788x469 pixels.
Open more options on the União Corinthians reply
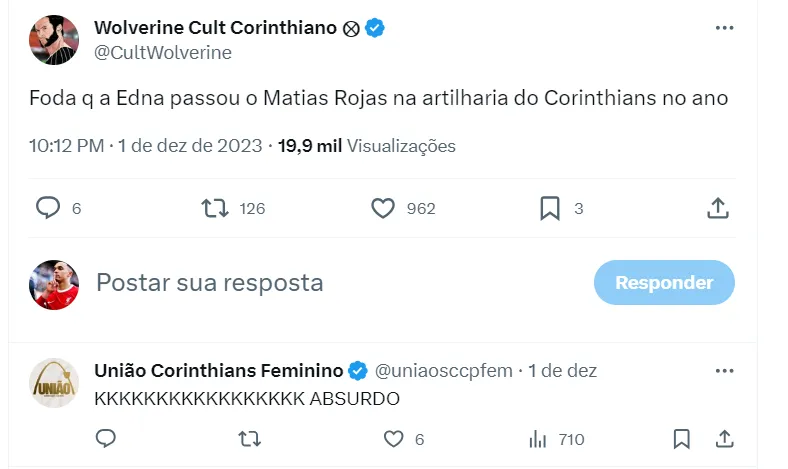725,370
